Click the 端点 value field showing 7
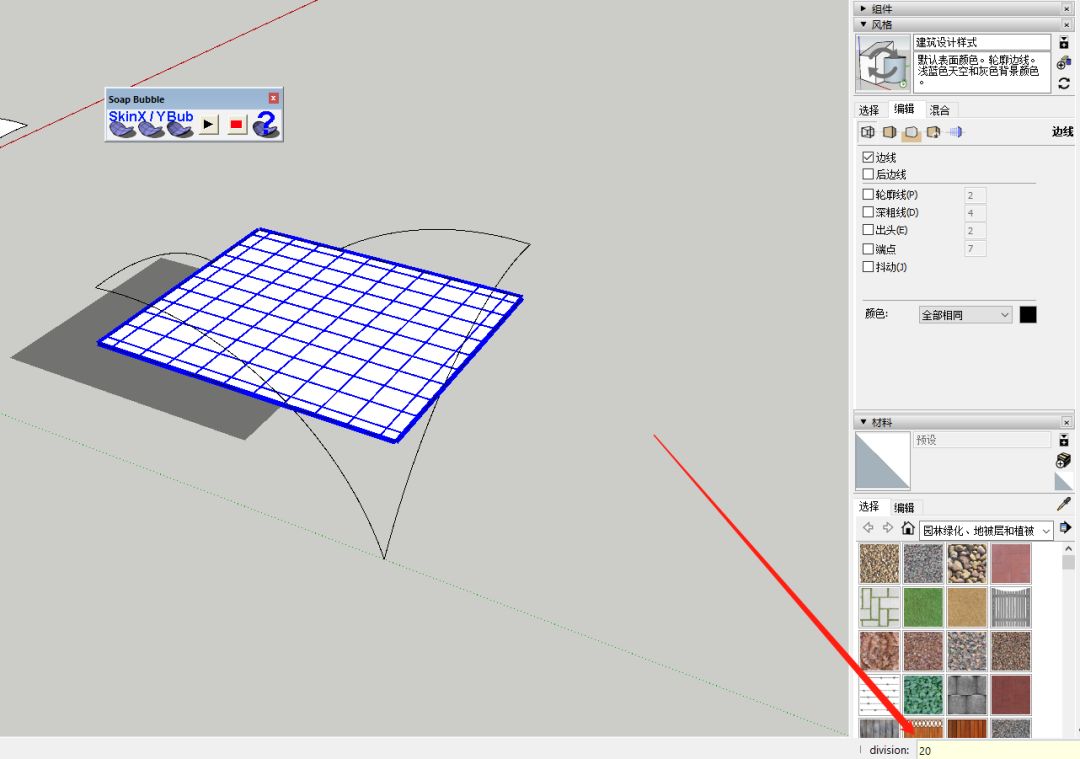1080x759 pixels. [x=975, y=249]
